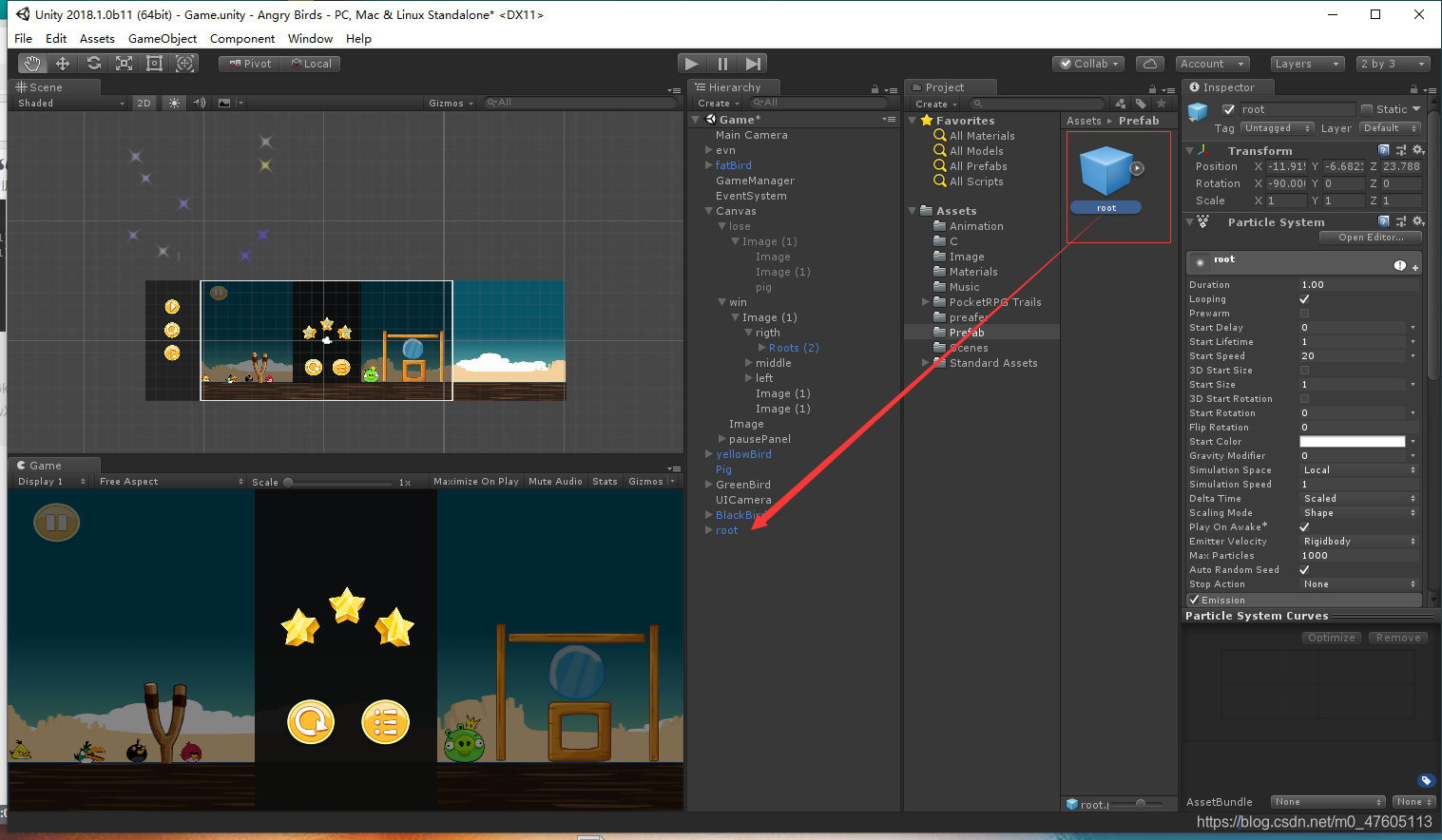Toggle 2D mode in Scene view
This screenshot has width=1442, height=840.
(x=144, y=103)
